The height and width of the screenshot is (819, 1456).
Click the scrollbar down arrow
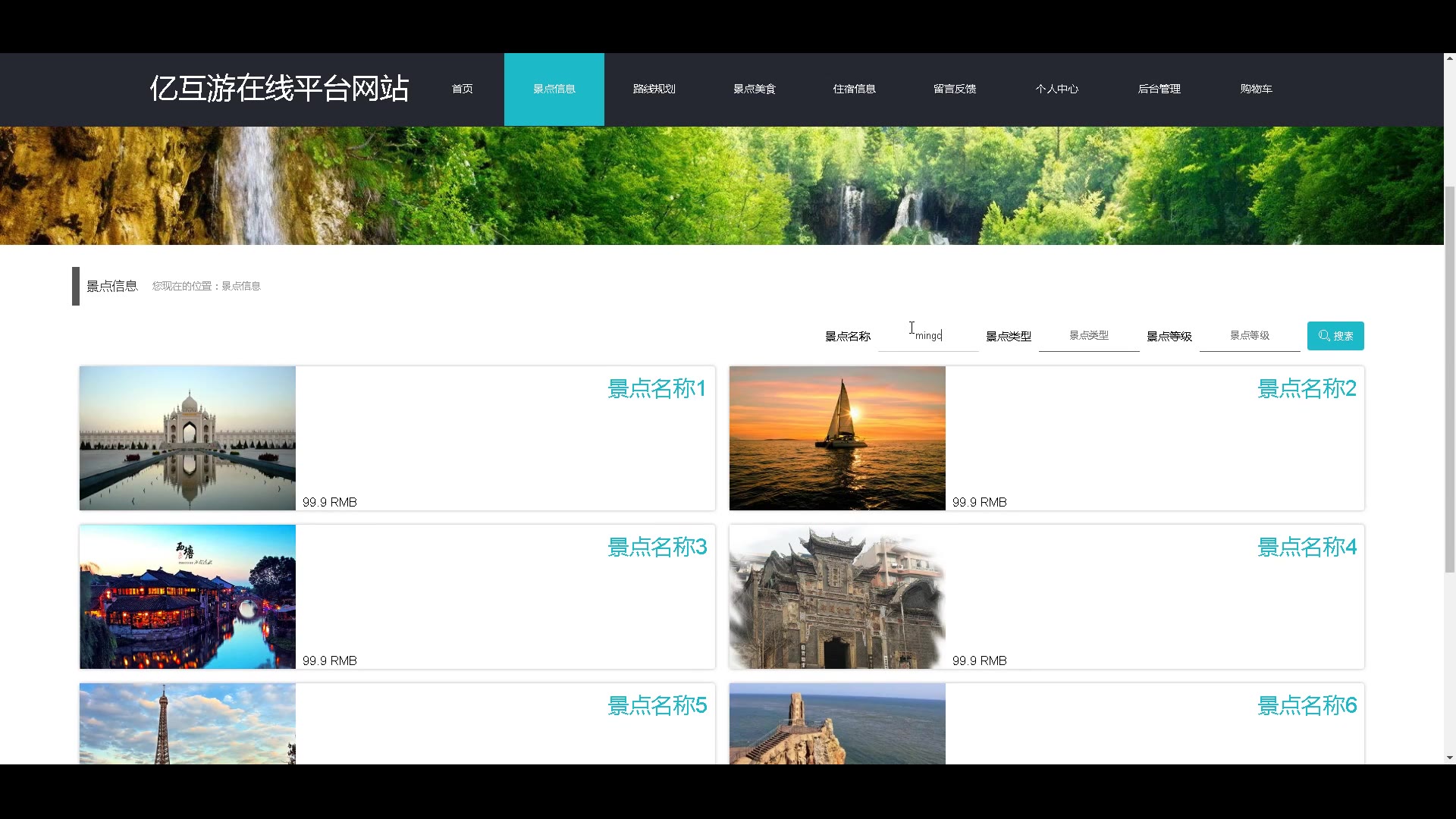(x=1449, y=757)
